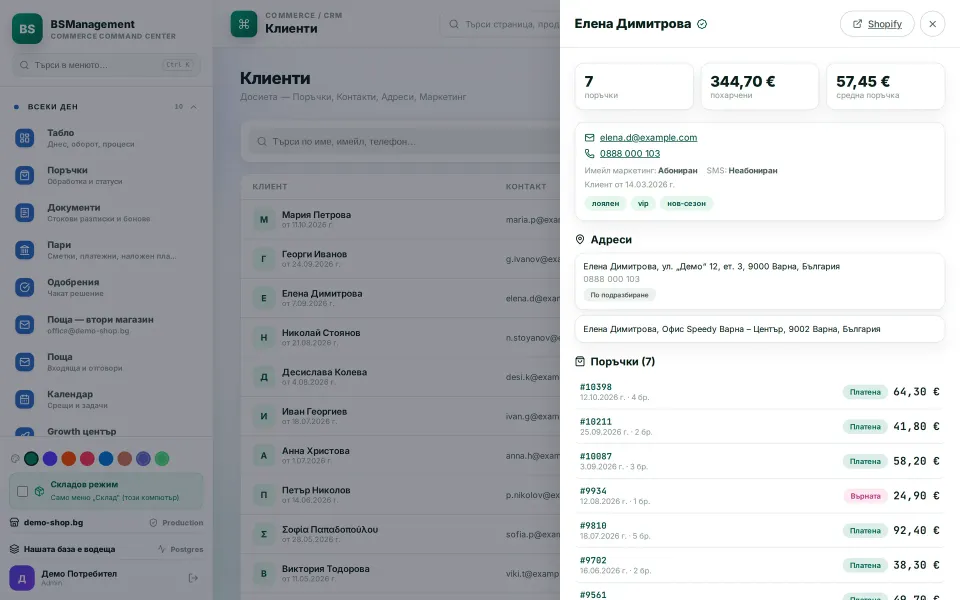The width and height of the screenshot is (960, 600).
Task: Open order #9810
Action: (x=759, y=530)
